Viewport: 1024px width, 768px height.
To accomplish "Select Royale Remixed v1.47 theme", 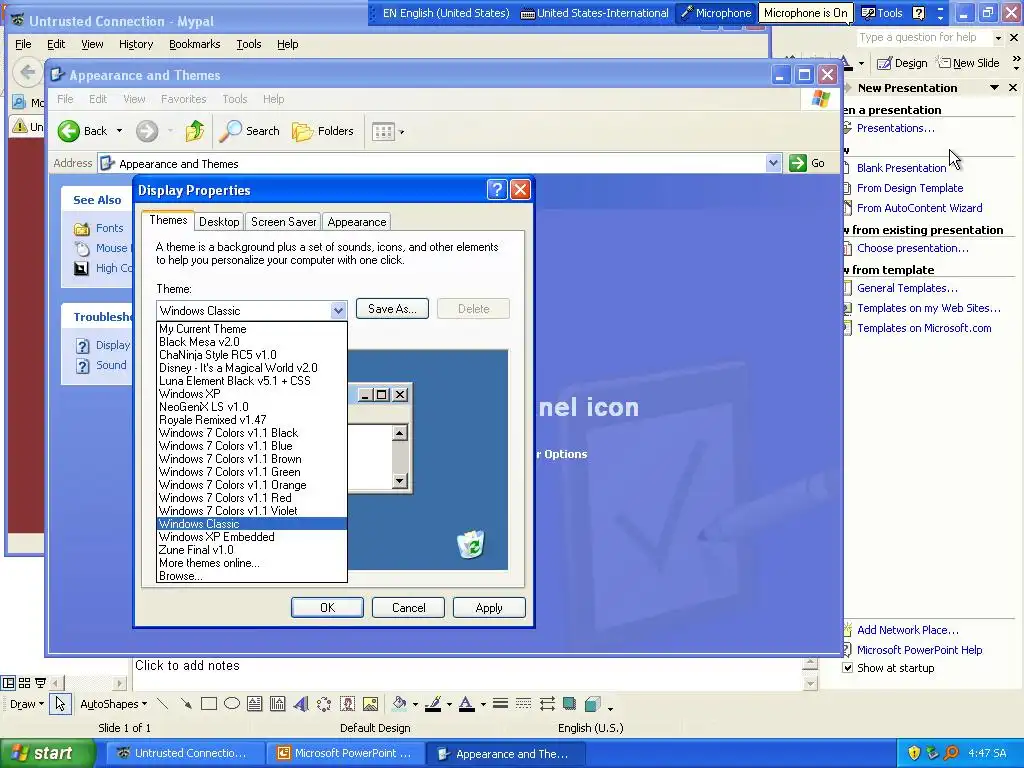I will pos(252,420).
